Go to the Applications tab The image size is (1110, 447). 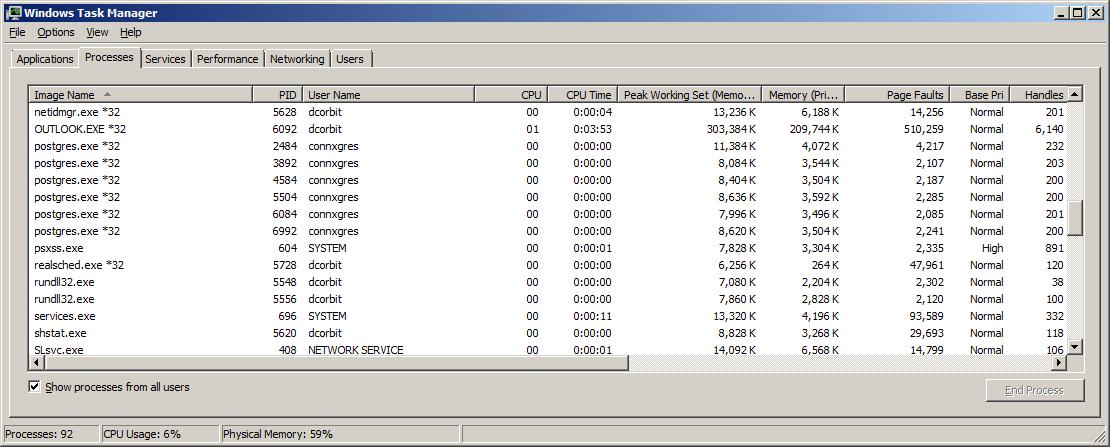(45, 59)
